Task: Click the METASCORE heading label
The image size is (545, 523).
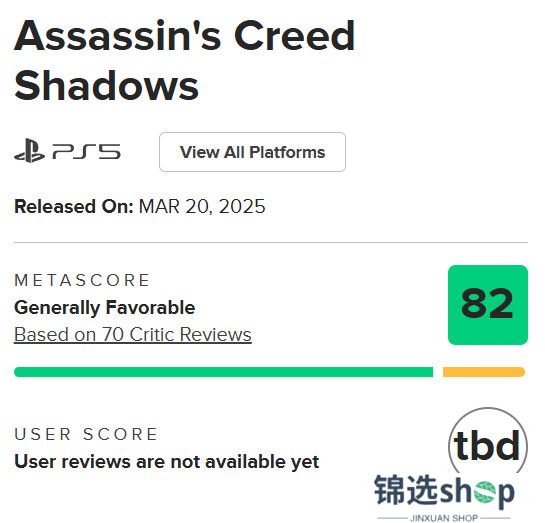Action: (82, 280)
